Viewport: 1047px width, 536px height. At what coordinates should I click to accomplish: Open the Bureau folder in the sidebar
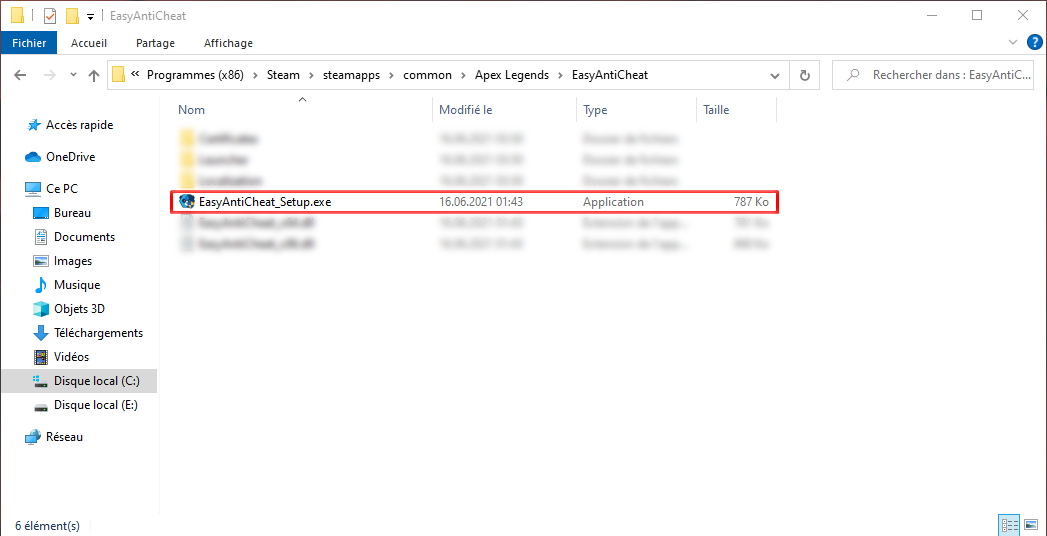62,213
